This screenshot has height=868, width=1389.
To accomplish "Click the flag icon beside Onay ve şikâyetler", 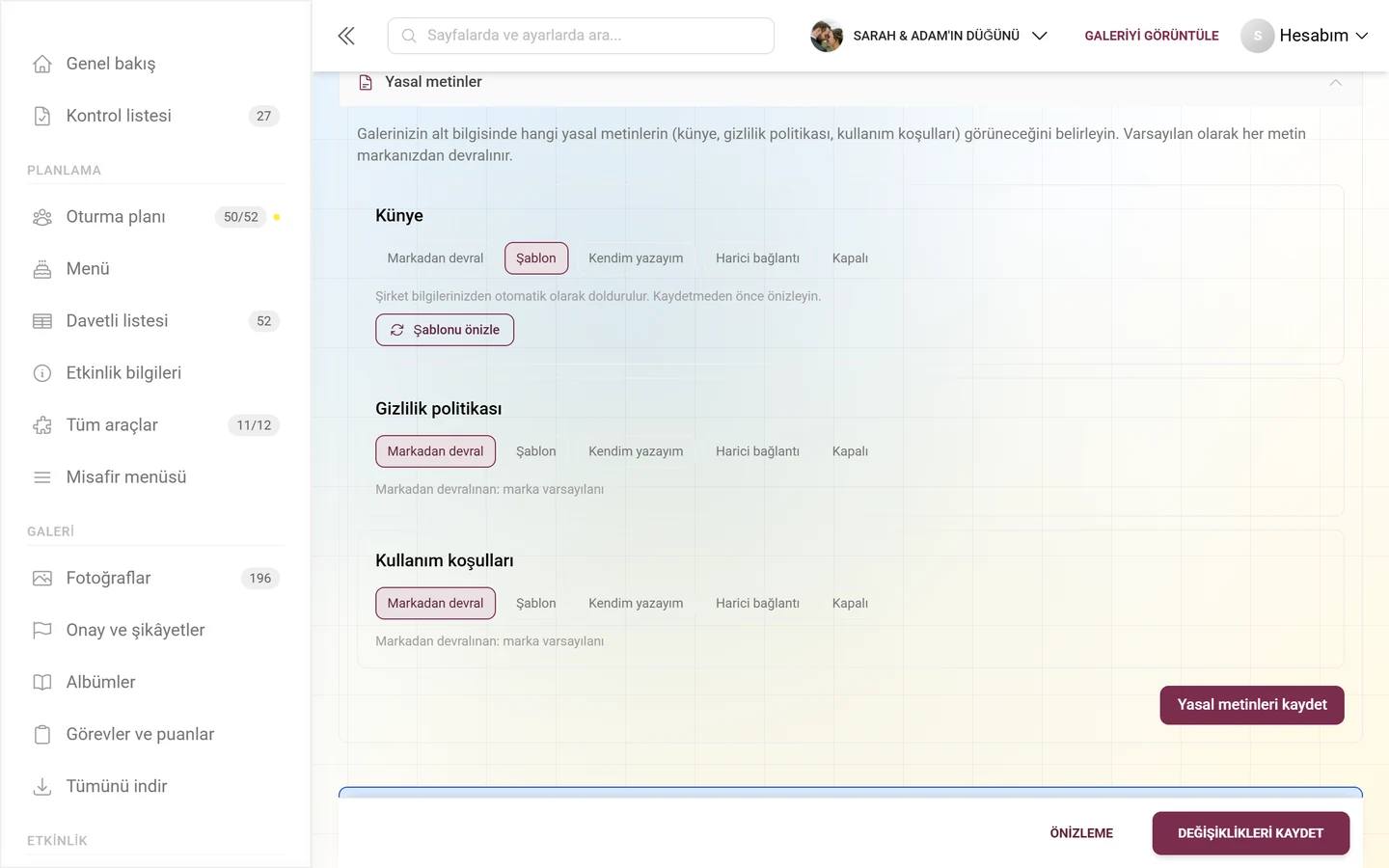I will pyautogui.click(x=42, y=631).
